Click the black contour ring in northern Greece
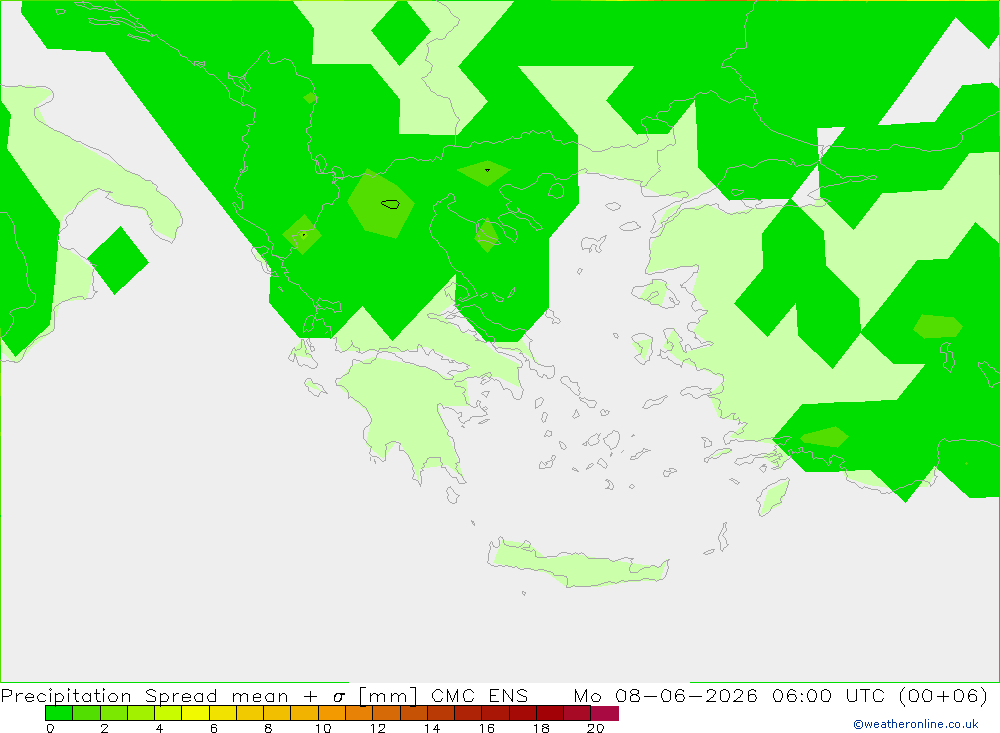The image size is (1000, 733). point(390,204)
